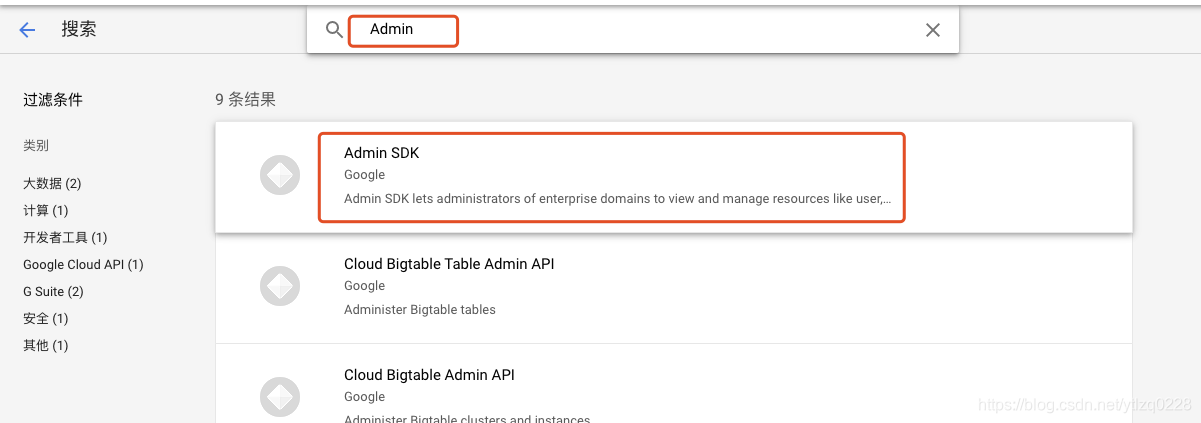Screen dimensions: 1201x423
Task: Open the Admin SDK icon thumbnail
Action: tap(280, 177)
